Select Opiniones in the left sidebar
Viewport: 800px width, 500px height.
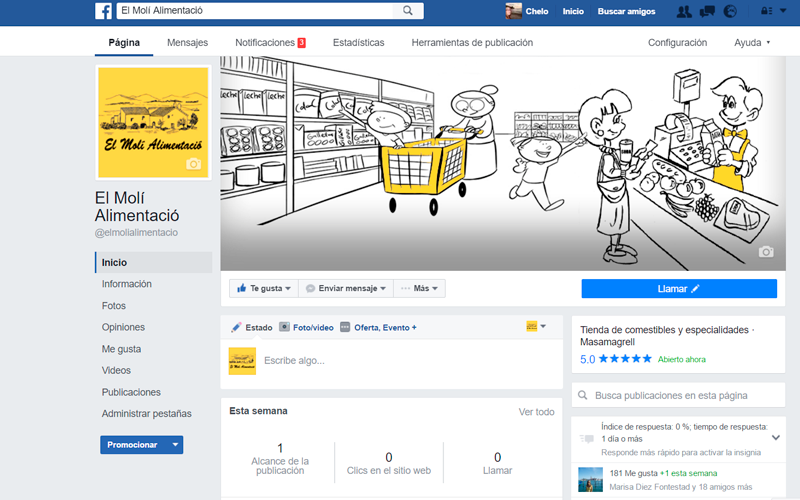tap(123, 327)
